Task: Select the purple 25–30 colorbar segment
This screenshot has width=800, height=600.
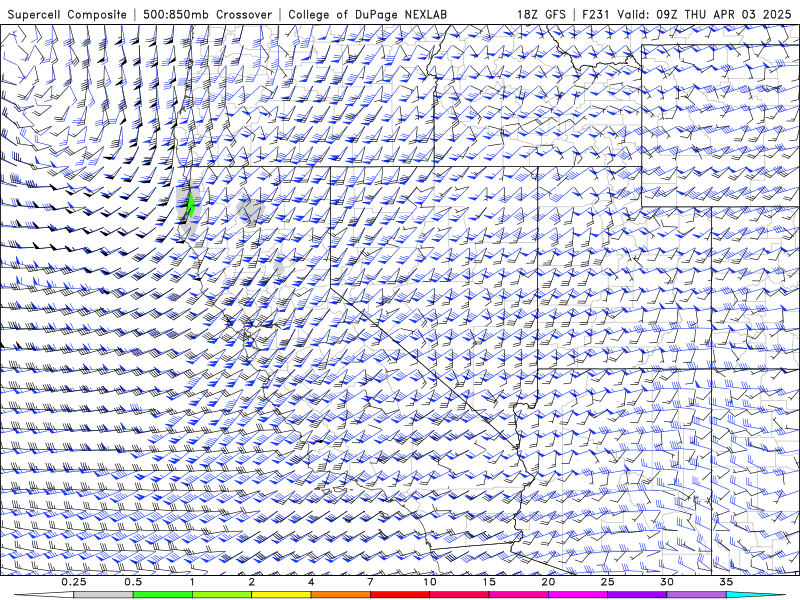Action: click(x=637, y=595)
